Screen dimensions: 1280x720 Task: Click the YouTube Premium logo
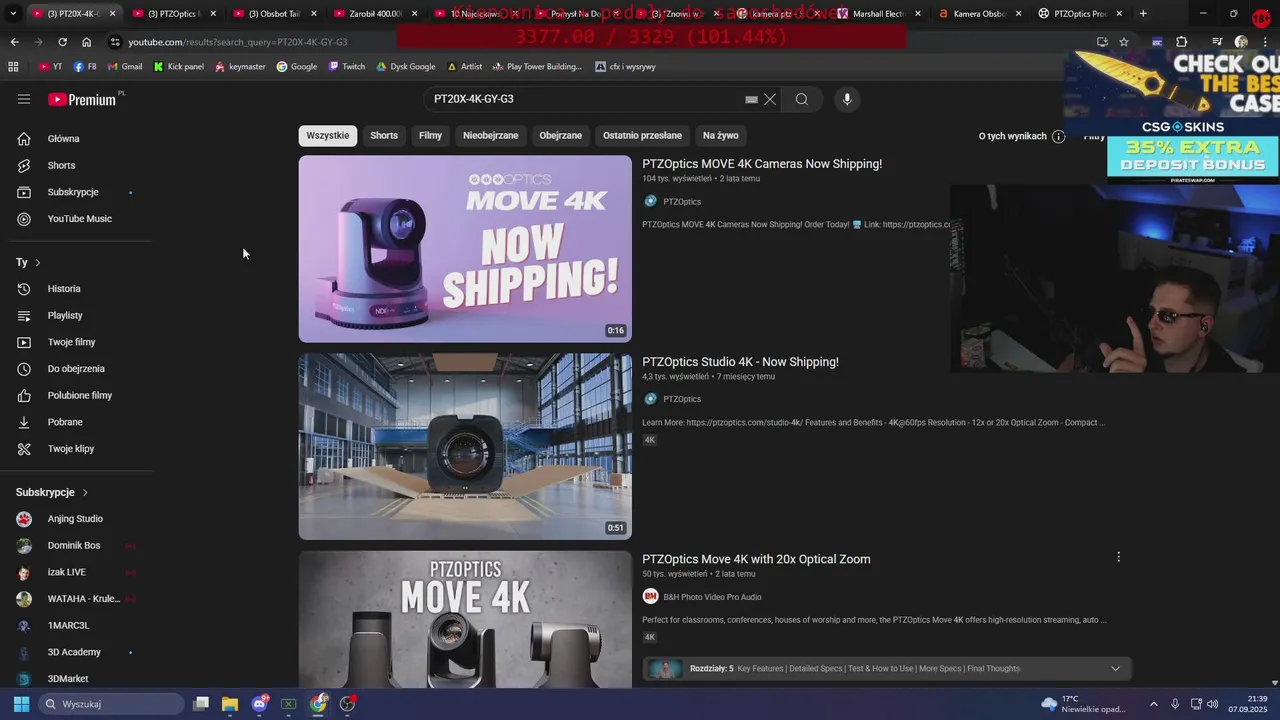84,99
